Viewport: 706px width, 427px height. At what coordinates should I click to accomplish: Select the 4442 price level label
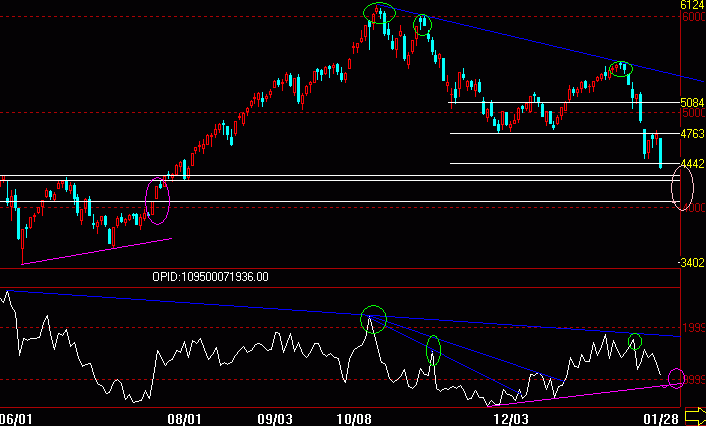point(693,164)
